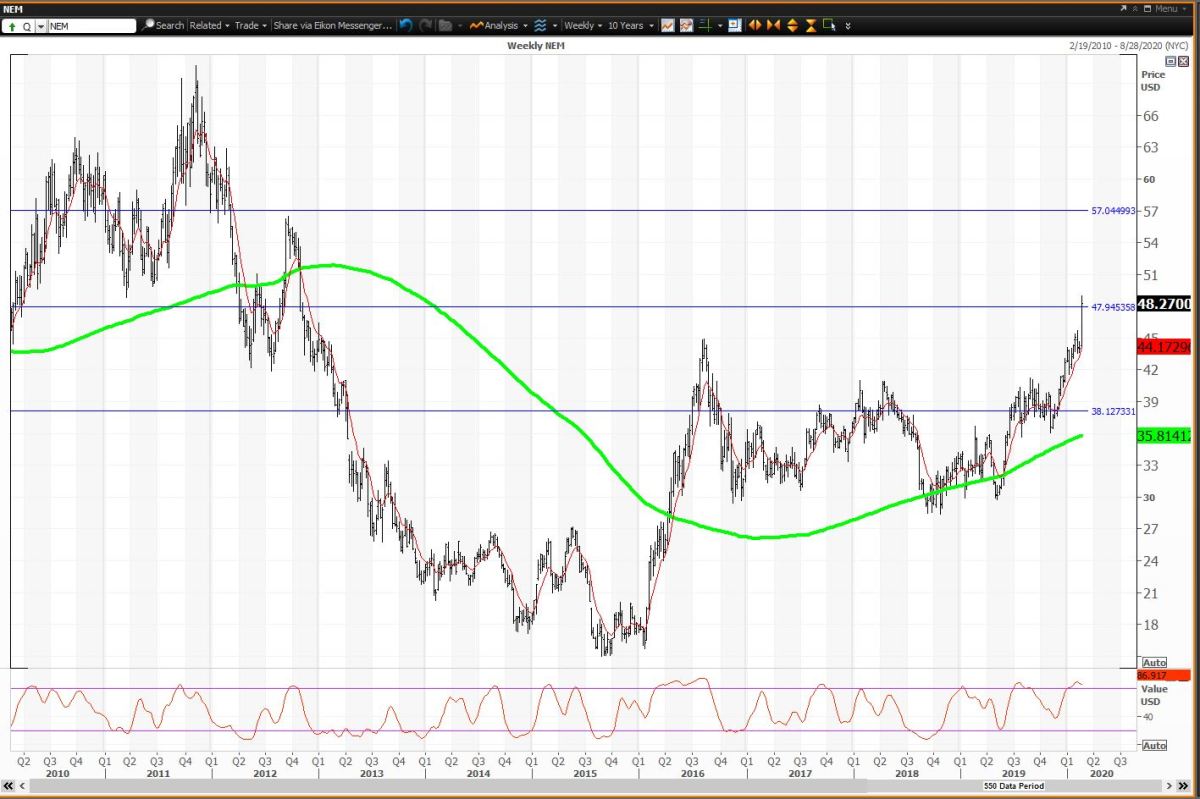Screen dimensions: 1200x799
Task: Toggle Auto scaling on the price axis
Action: tap(1152, 662)
